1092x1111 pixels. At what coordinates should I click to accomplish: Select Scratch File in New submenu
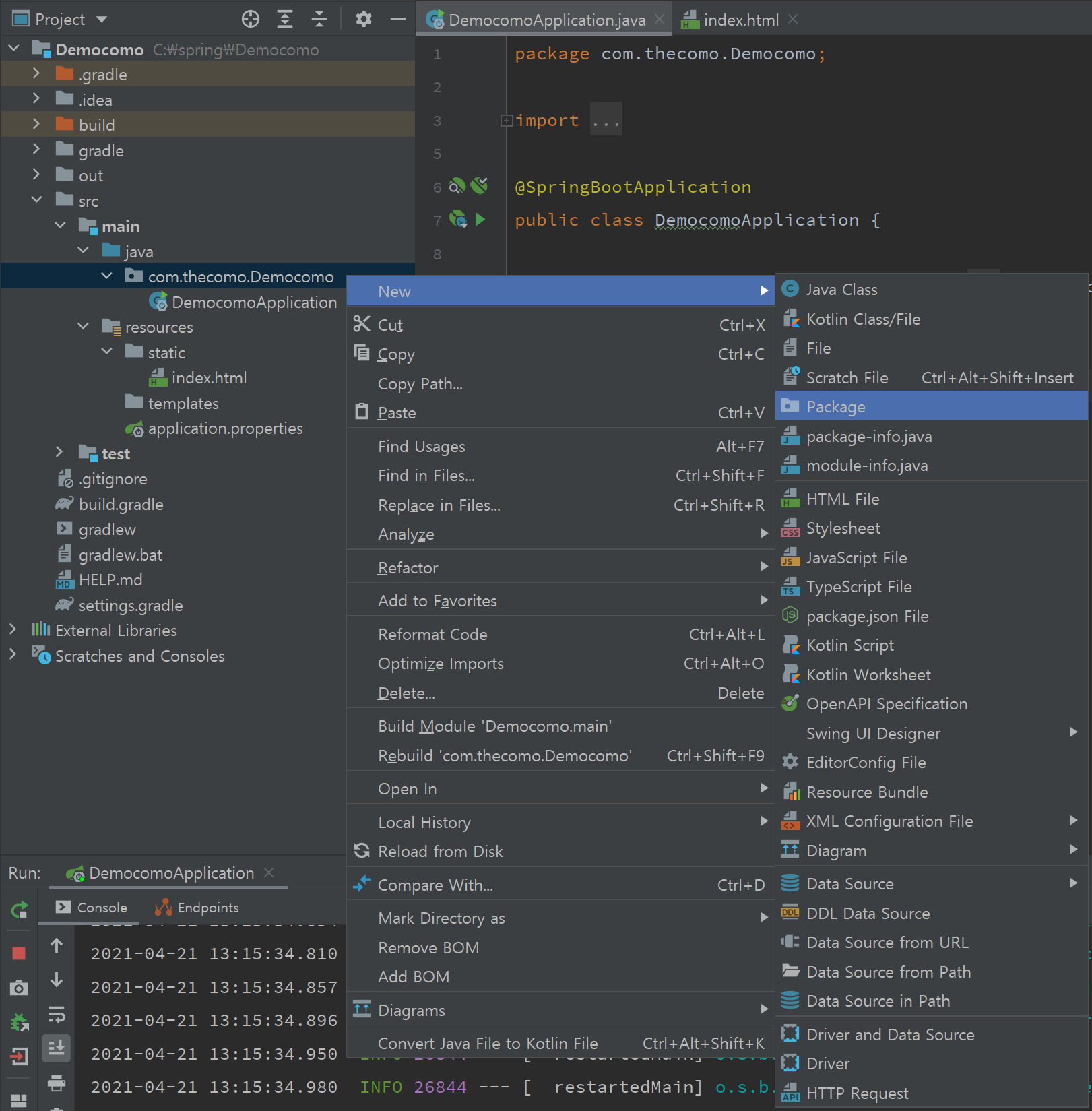932,377
